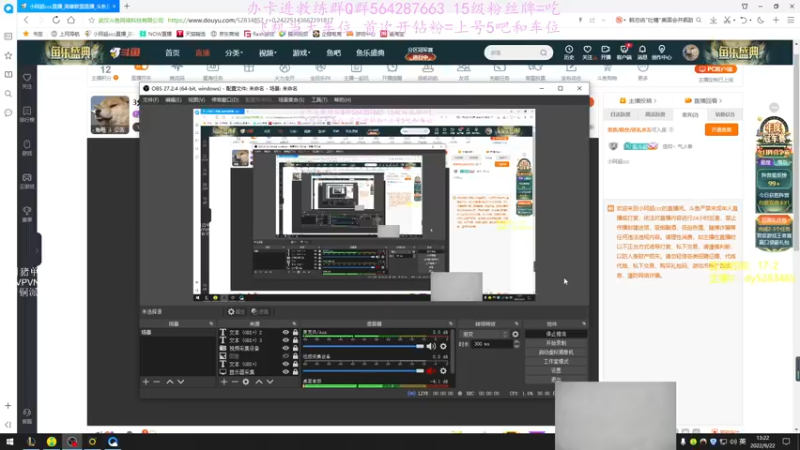The width and height of the screenshot is (800, 450).
Task: Toggle the lock for 文本 (GDI+) 3 source
Action: pyautogui.click(x=295, y=340)
